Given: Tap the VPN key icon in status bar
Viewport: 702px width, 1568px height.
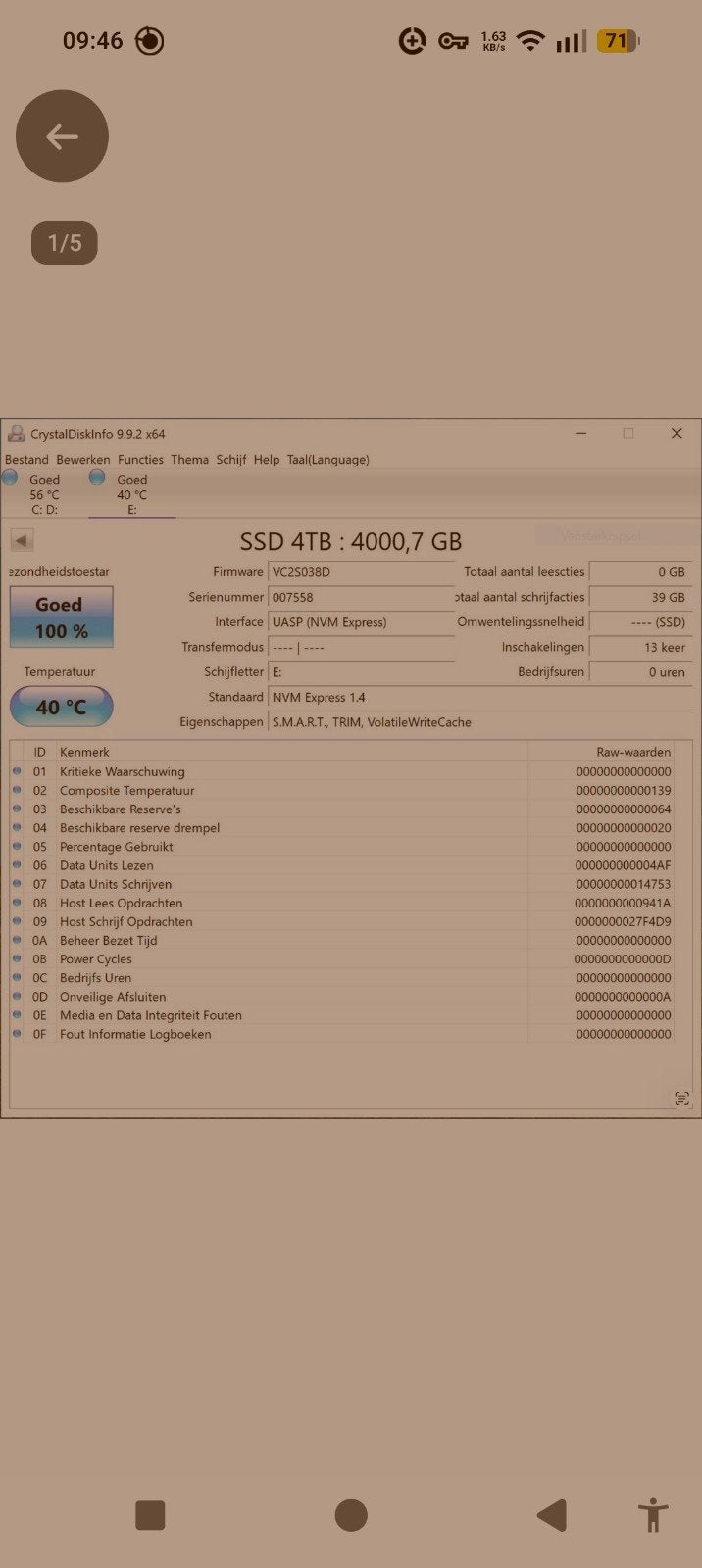Looking at the screenshot, I should click(x=453, y=41).
